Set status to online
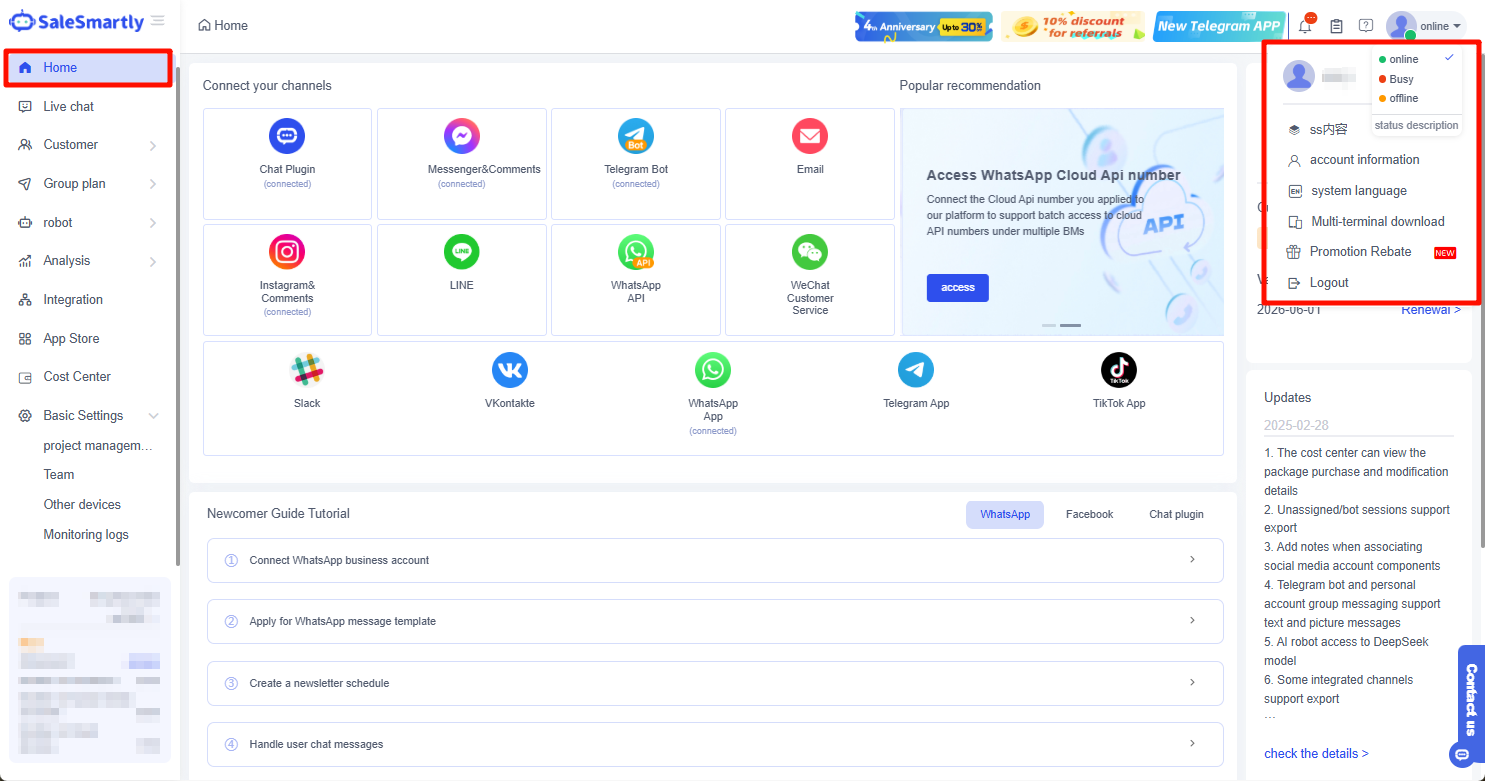Viewport: 1485px width, 781px height. (1403, 60)
